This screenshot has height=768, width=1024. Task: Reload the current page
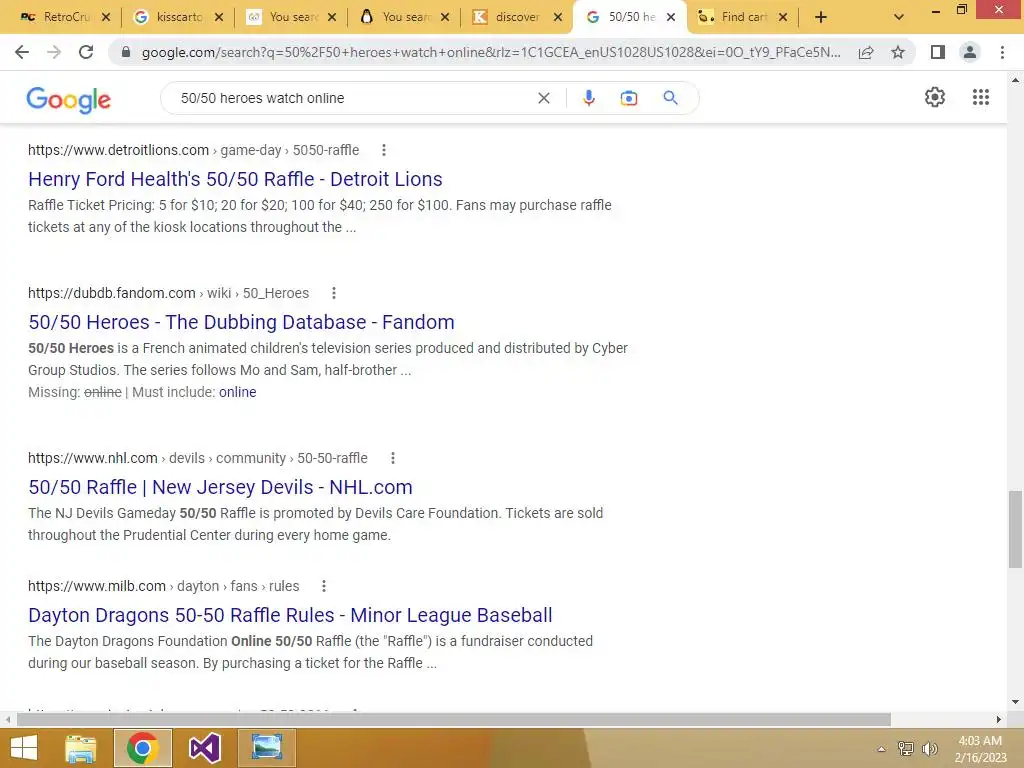86,52
